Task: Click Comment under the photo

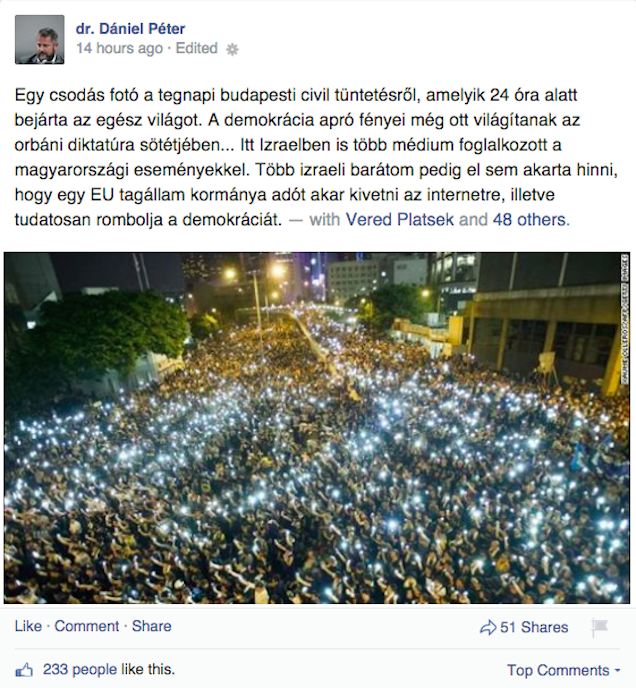Action: click(x=86, y=626)
